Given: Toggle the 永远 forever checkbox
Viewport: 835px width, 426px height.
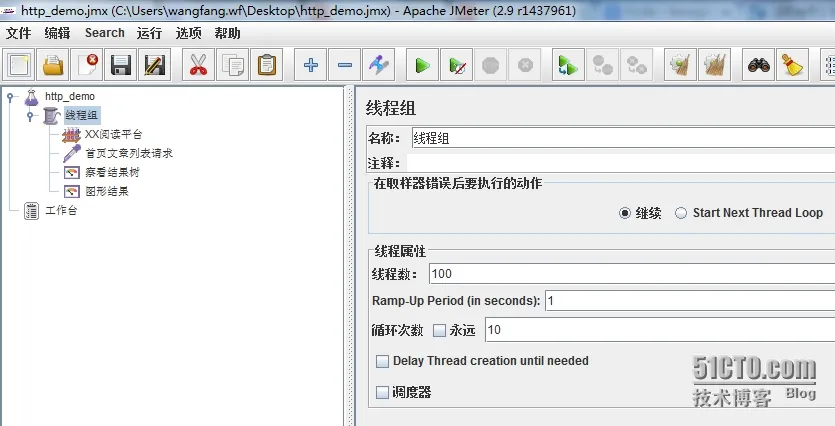Looking at the screenshot, I should tap(439, 330).
